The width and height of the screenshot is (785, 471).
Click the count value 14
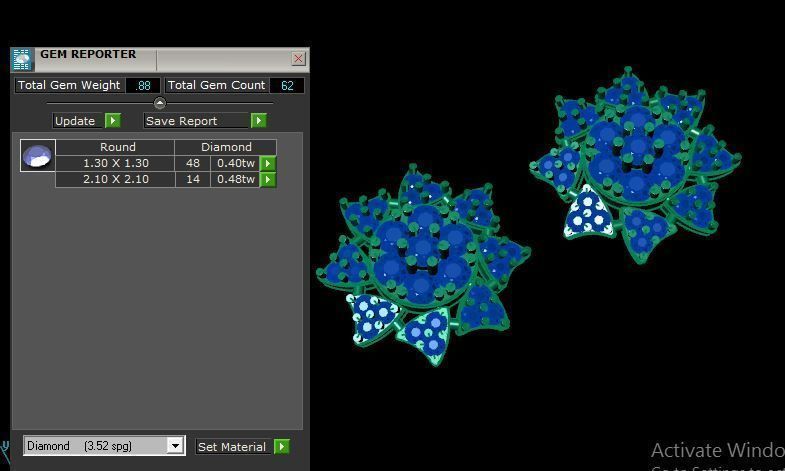click(193, 179)
